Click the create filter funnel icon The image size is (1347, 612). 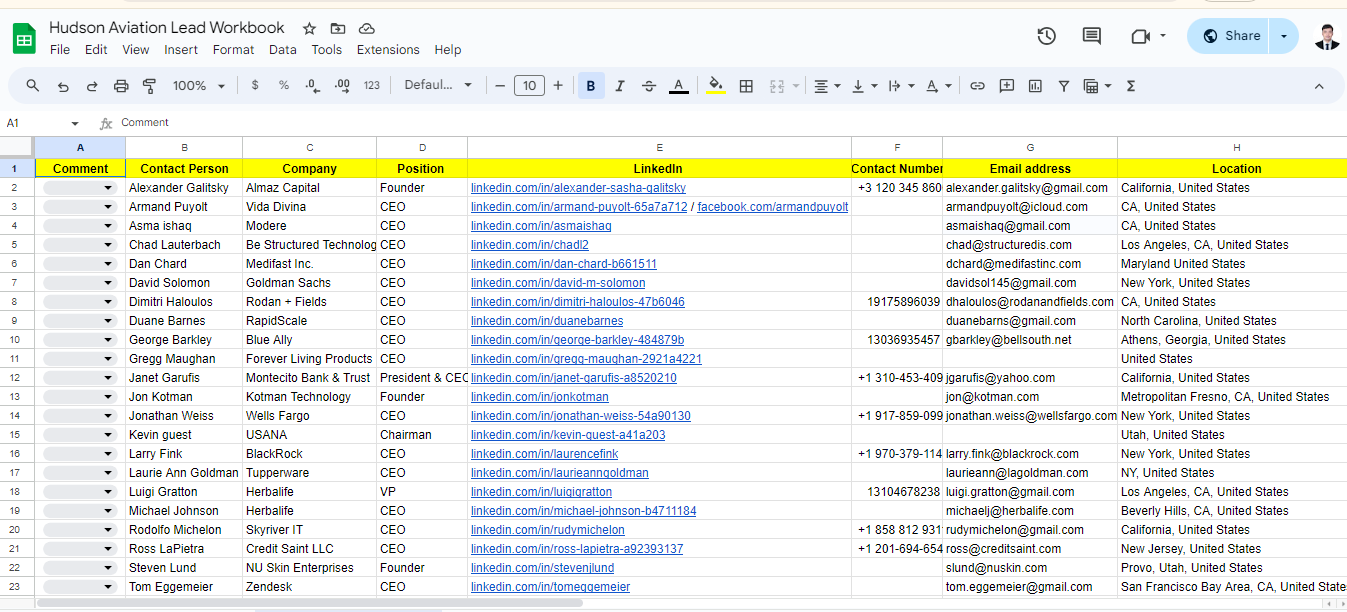tap(1064, 86)
